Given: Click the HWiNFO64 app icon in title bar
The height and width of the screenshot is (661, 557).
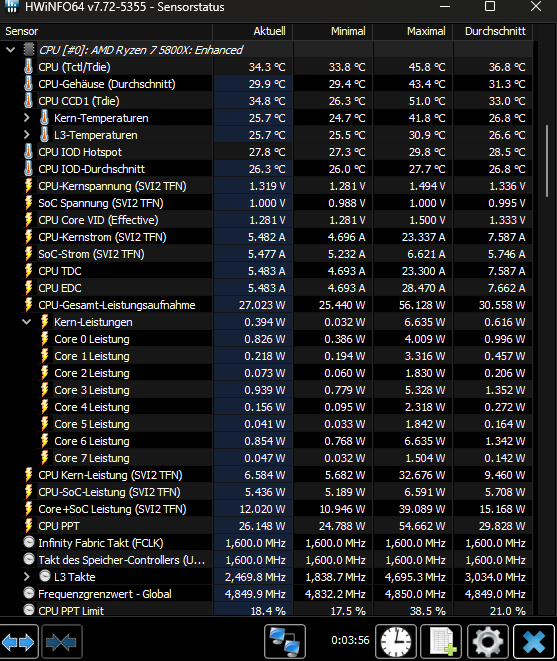Looking at the screenshot, I should pos(11,6).
